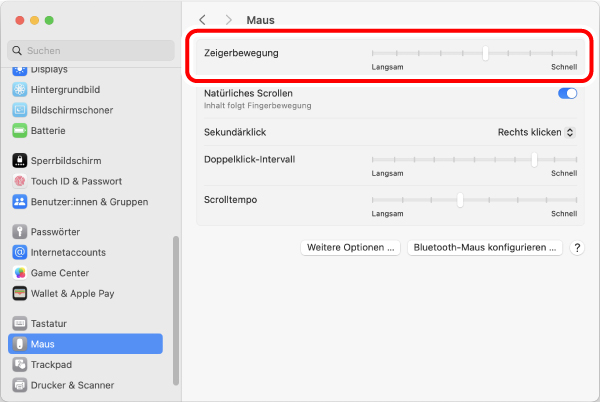Open the Hintergrundbild settings icon
This screenshot has height=402, width=600.
(x=20, y=89)
